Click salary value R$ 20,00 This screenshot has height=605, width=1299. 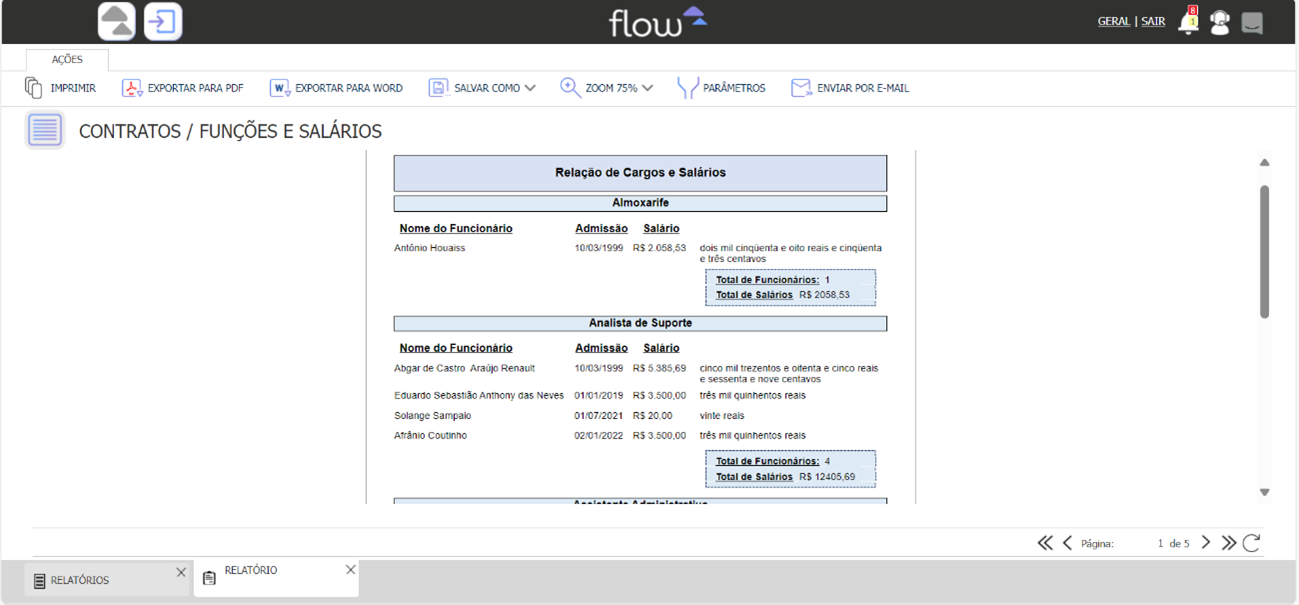(653, 415)
